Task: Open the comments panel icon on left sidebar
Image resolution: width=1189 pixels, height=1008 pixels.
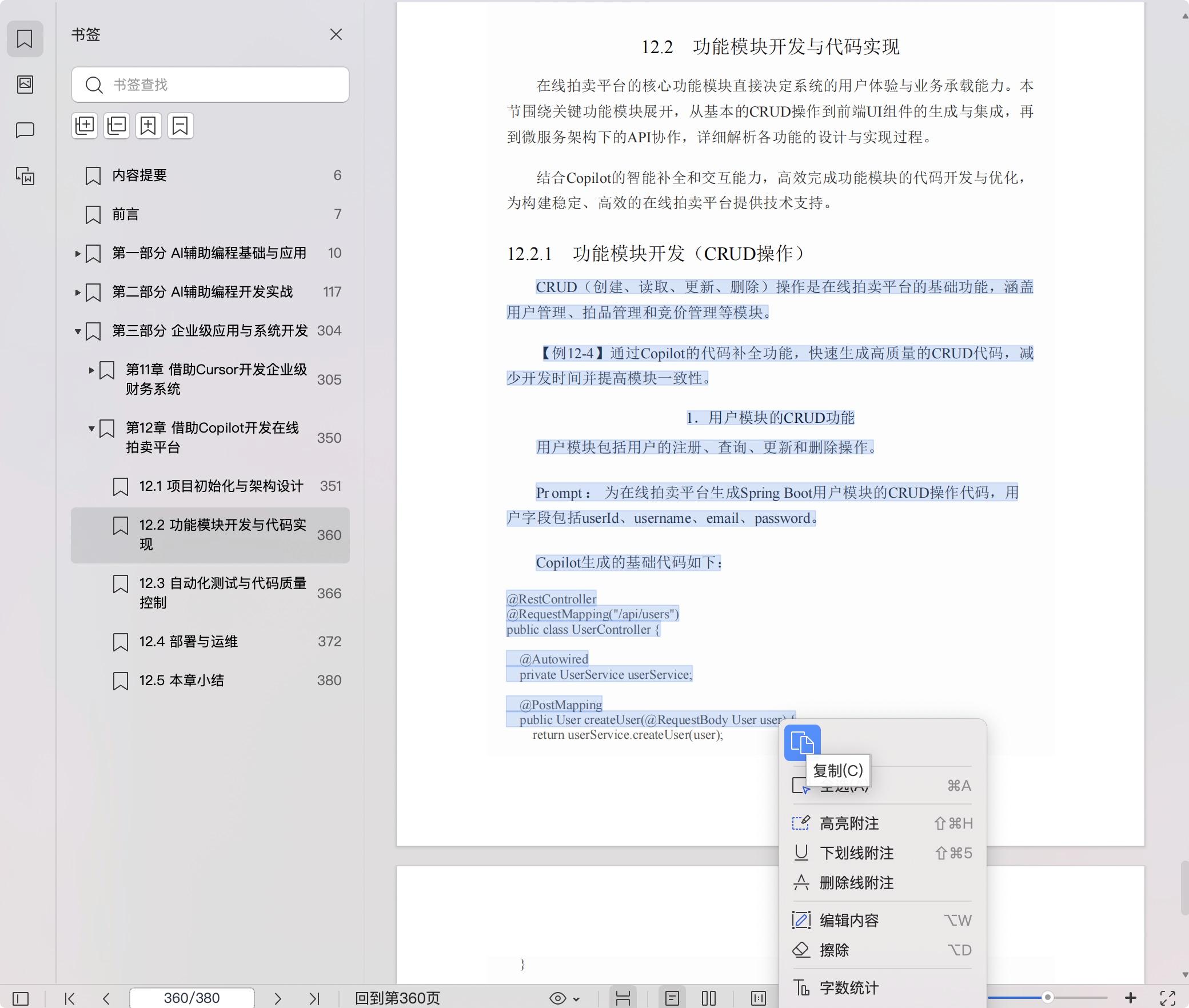Action: point(25,130)
